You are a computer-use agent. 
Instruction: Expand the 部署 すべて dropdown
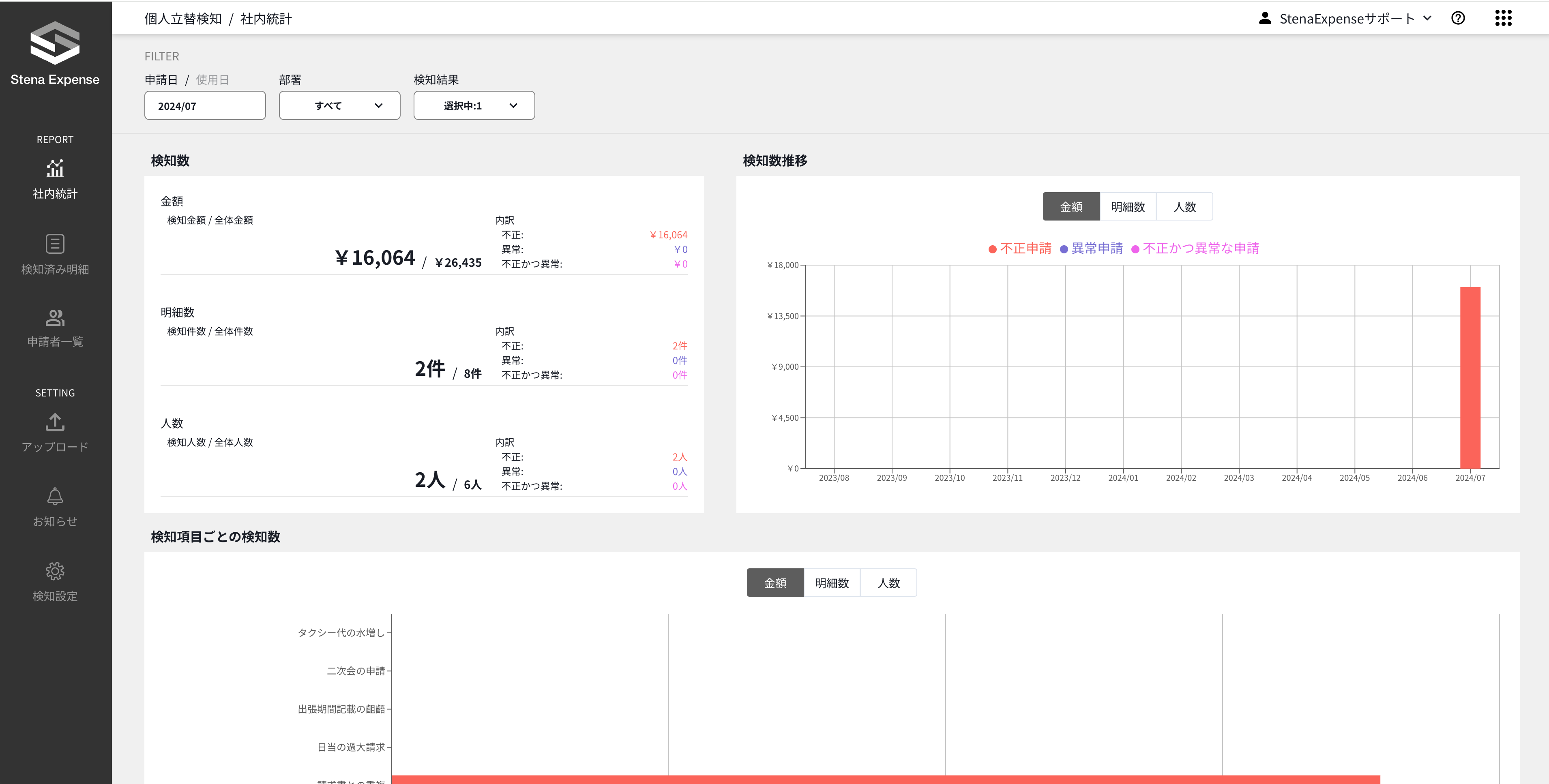(339, 106)
